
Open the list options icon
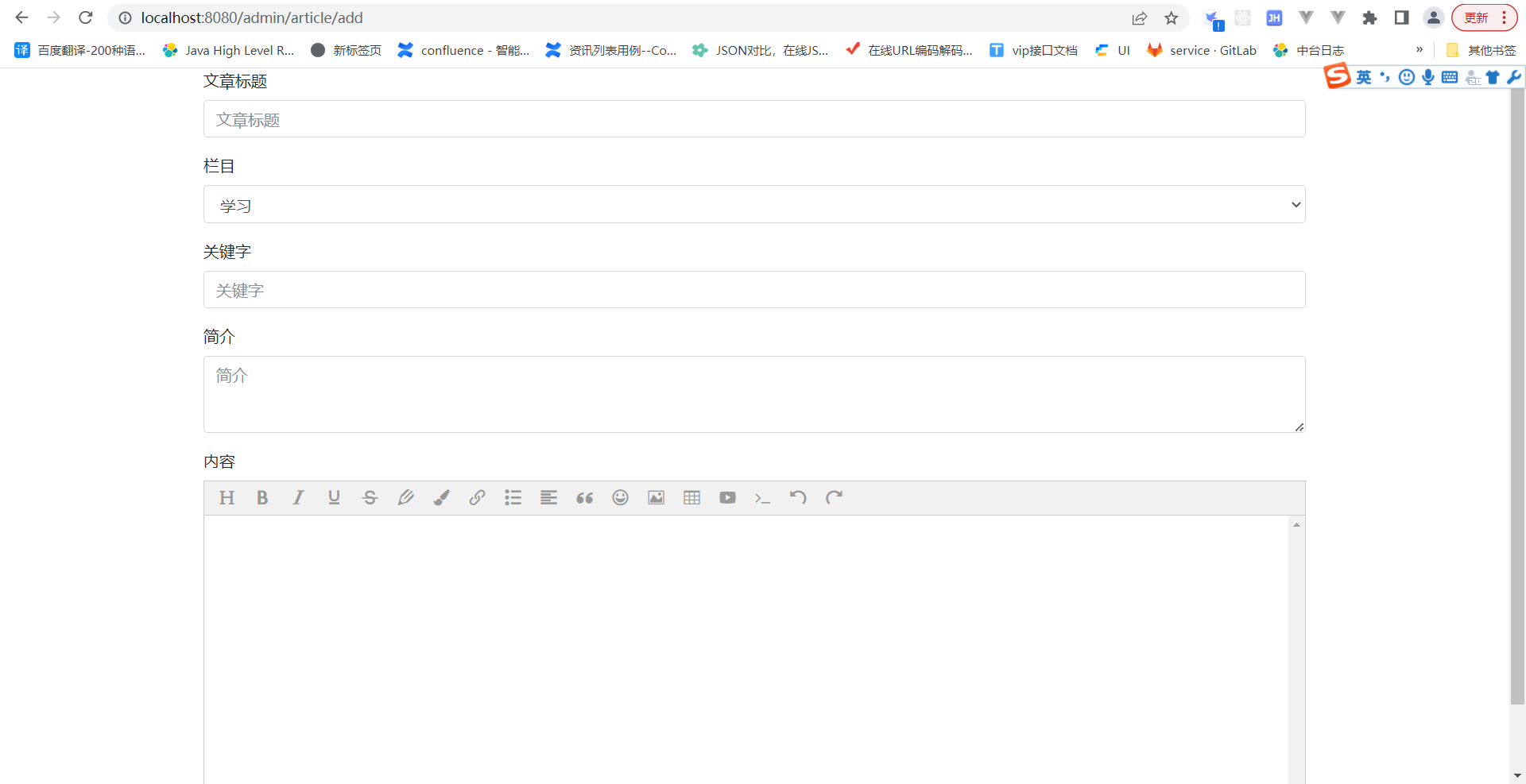(x=513, y=497)
